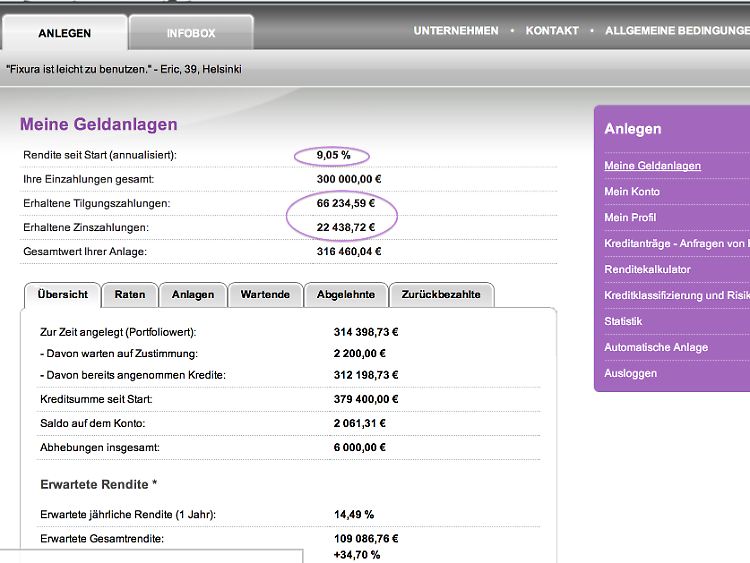Open the Anlagen sub-tab
The width and height of the screenshot is (750, 563).
[x=193, y=295]
